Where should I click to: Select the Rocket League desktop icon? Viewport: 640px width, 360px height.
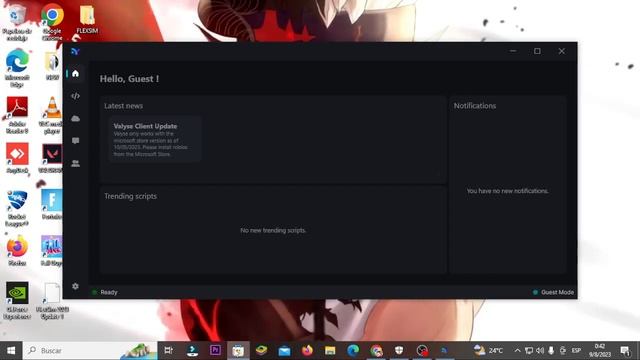click(17, 208)
